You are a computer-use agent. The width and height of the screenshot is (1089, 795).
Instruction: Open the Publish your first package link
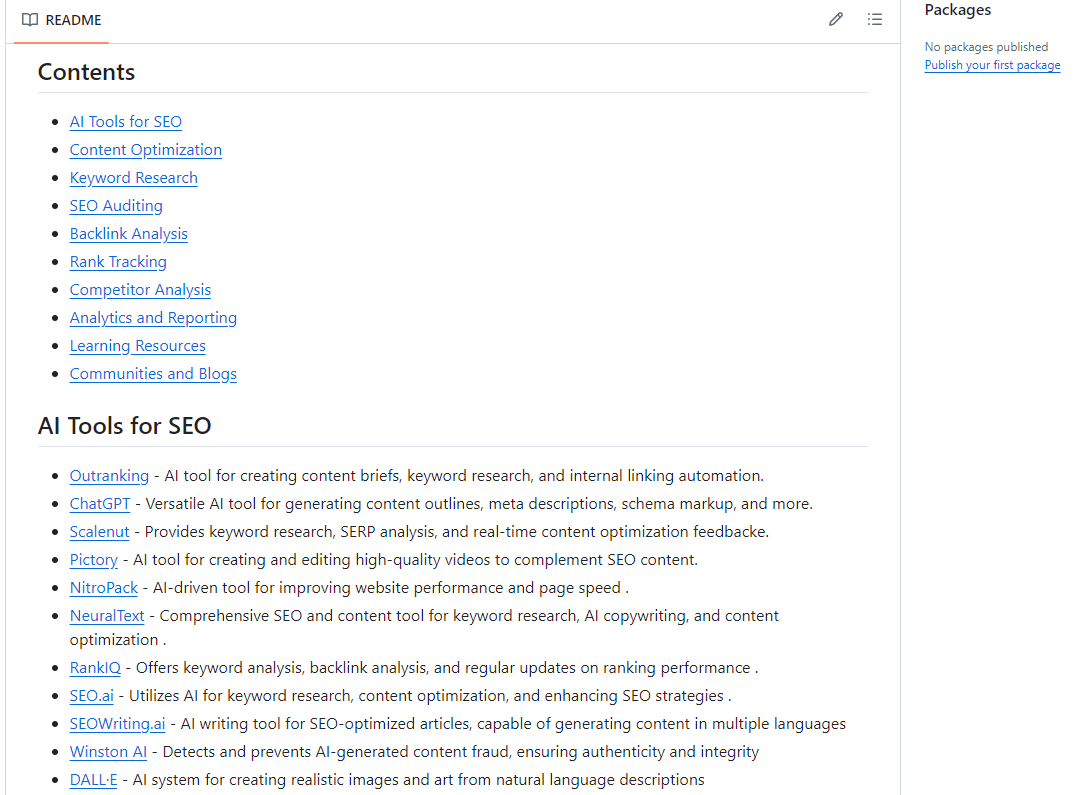[x=992, y=64]
